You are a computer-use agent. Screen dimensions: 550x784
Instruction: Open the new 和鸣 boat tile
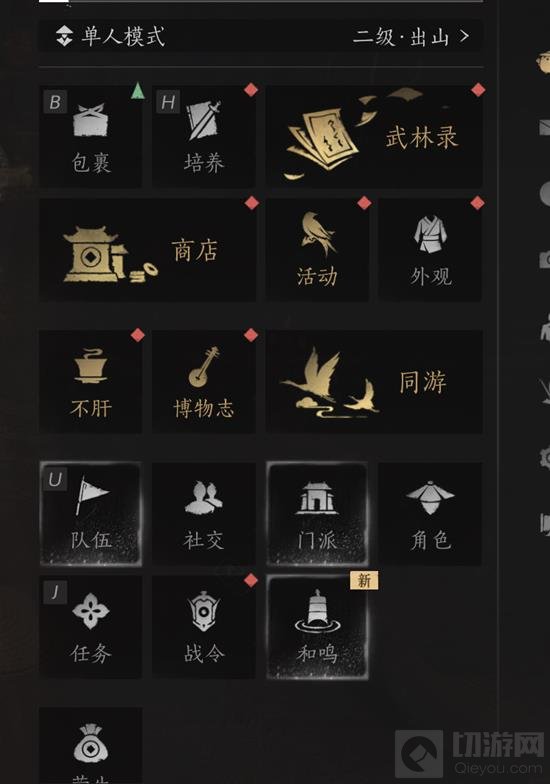pos(317,627)
